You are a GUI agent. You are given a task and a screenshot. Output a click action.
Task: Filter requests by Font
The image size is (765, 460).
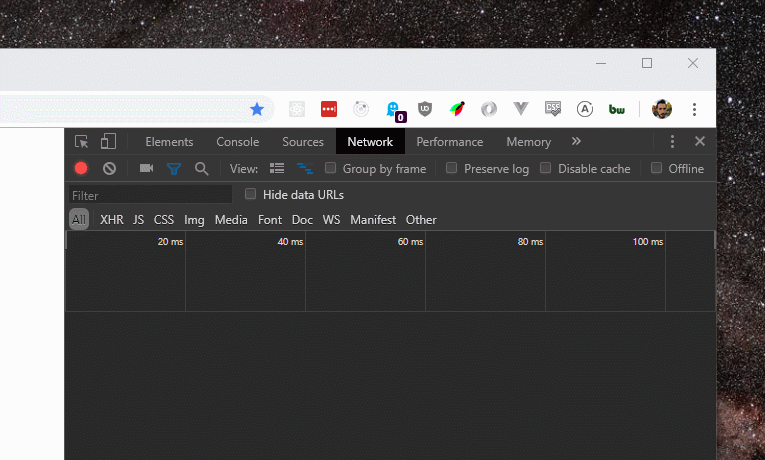coord(270,220)
